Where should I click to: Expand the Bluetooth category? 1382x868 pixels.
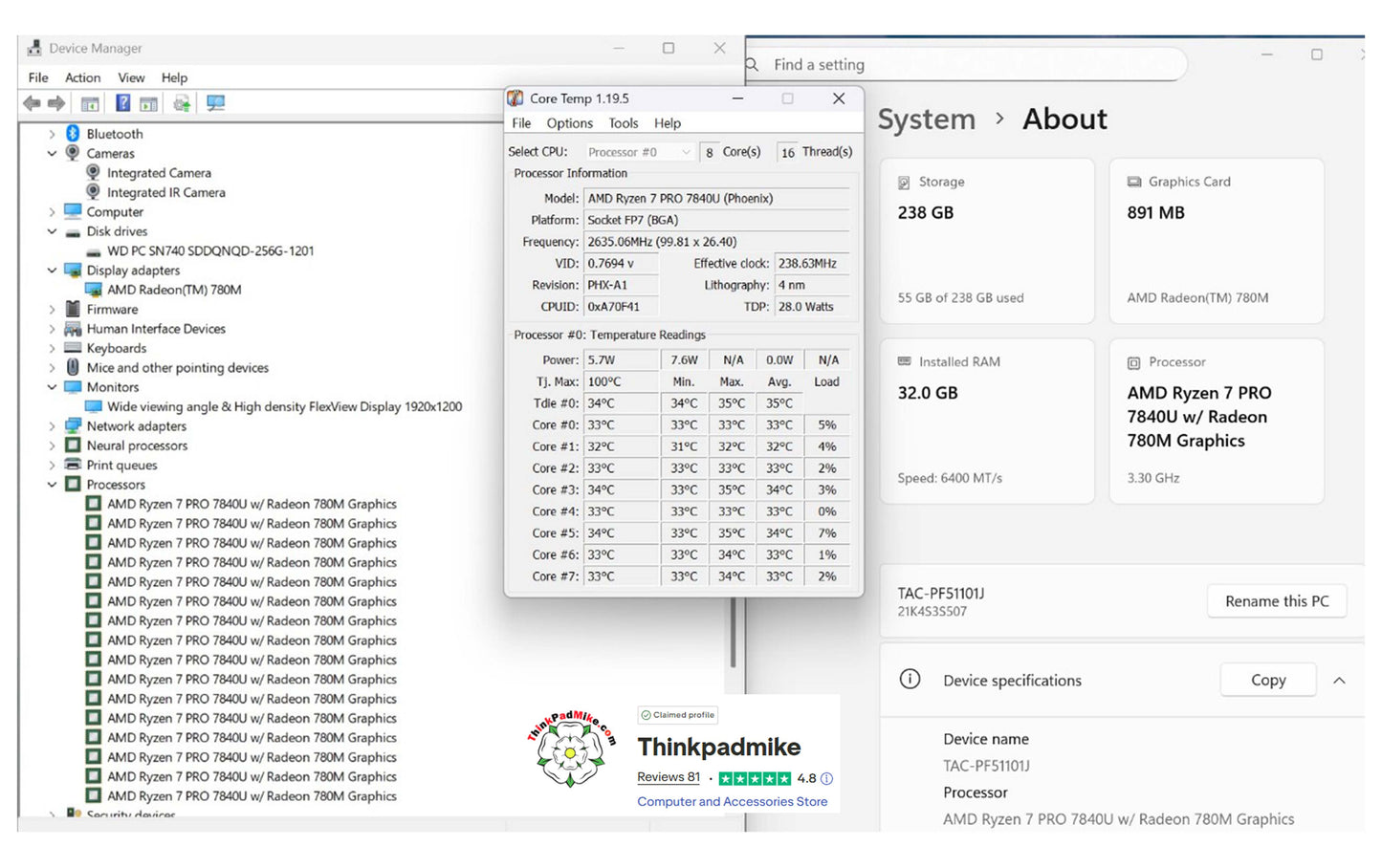click(53, 134)
